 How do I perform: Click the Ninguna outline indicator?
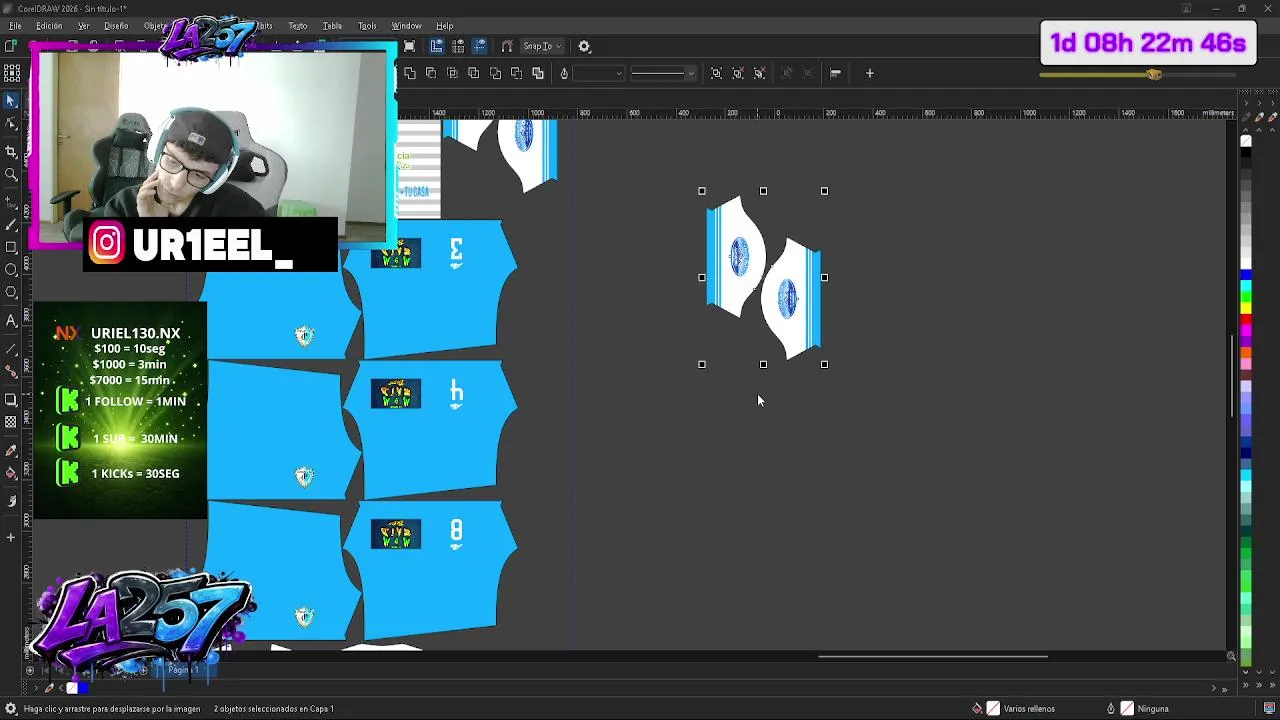click(1144, 709)
